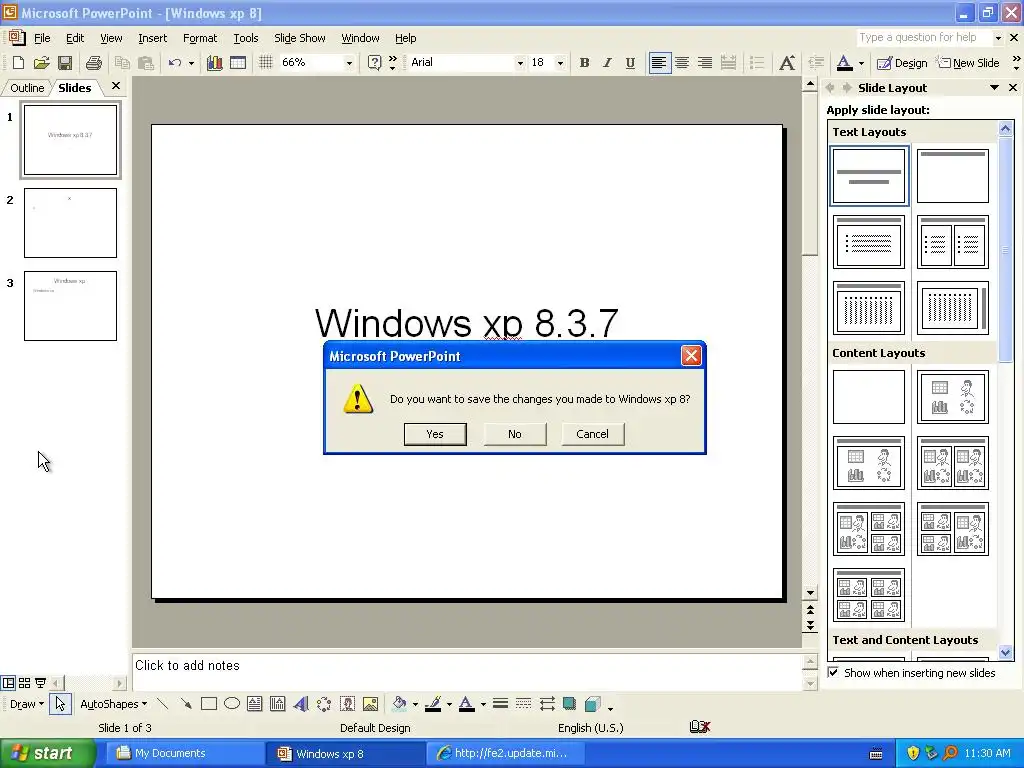Expand the Undo history dropdown arrow
The image size is (1024, 768).
(x=191, y=63)
